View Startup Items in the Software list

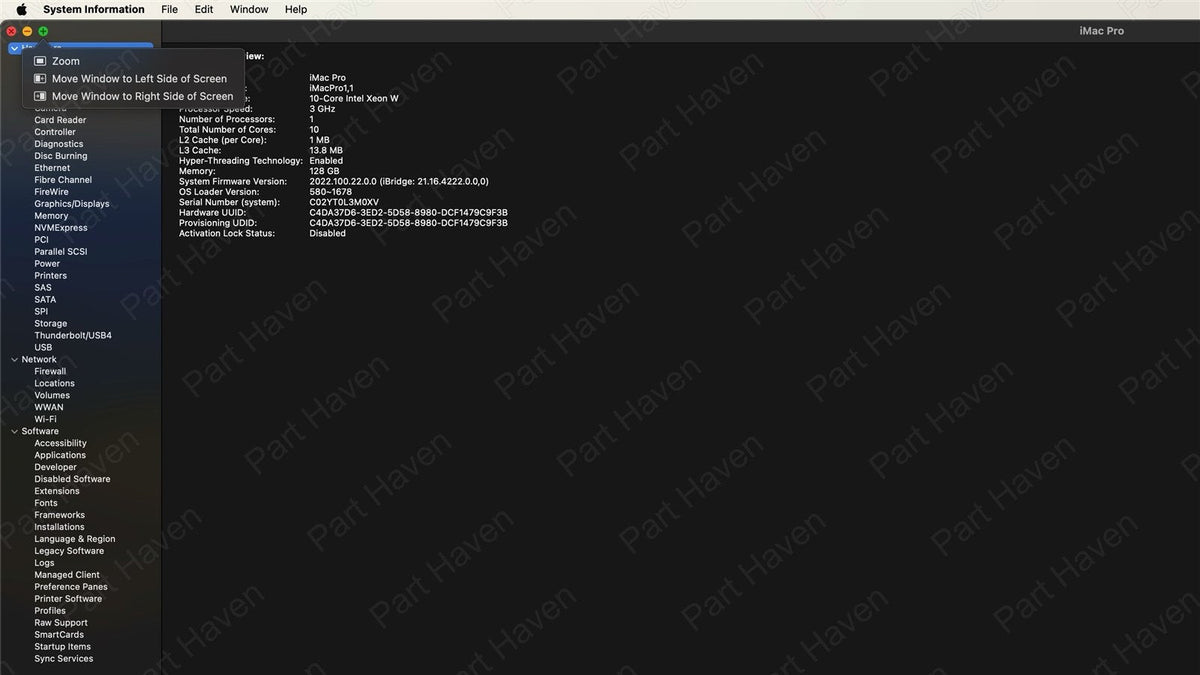62,647
